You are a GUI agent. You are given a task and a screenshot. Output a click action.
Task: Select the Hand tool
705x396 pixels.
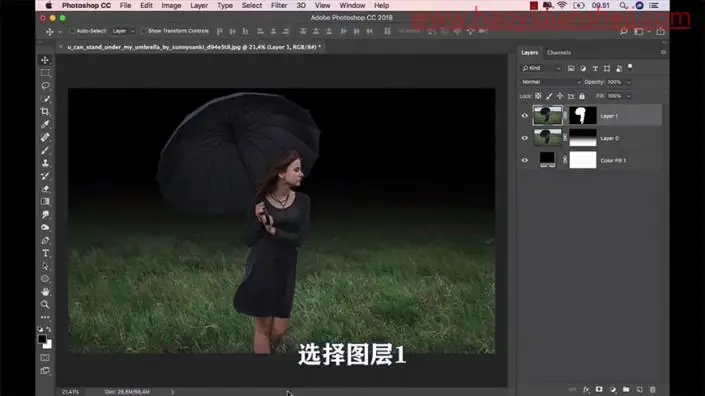pyautogui.click(x=45, y=292)
